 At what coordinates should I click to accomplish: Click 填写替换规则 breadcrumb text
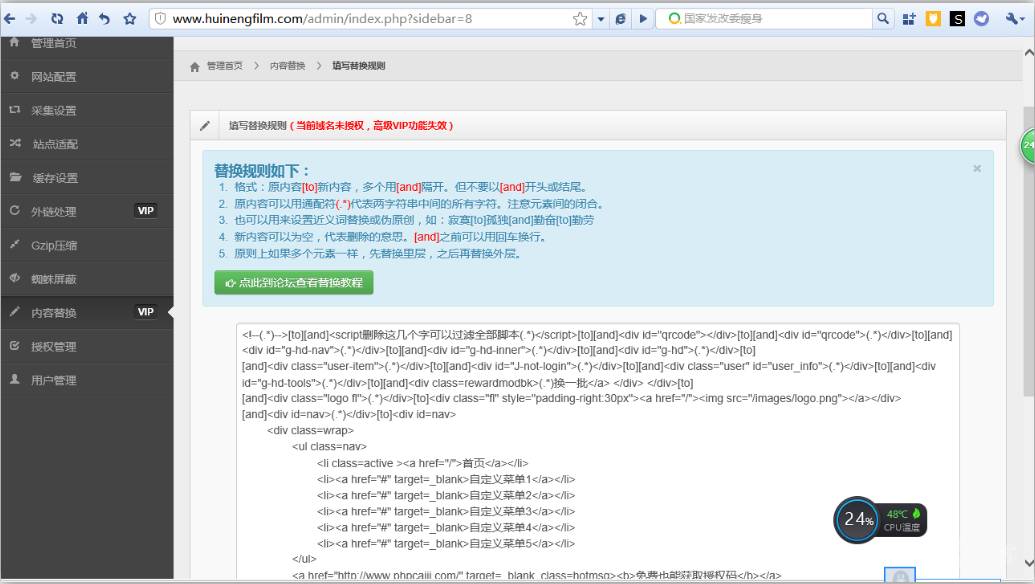(x=358, y=66)
